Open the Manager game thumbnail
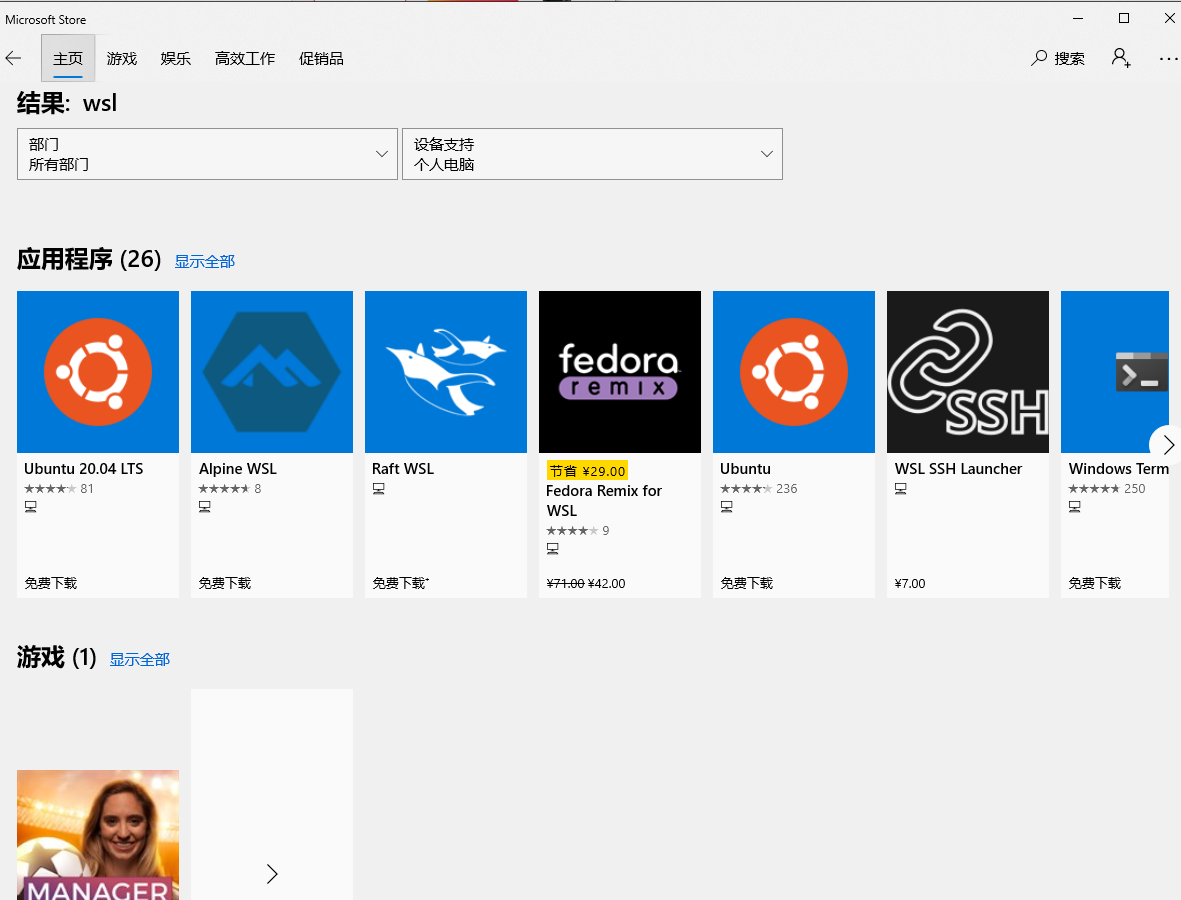The height and width of the screenshot is (900, 1181). point(98,834)
